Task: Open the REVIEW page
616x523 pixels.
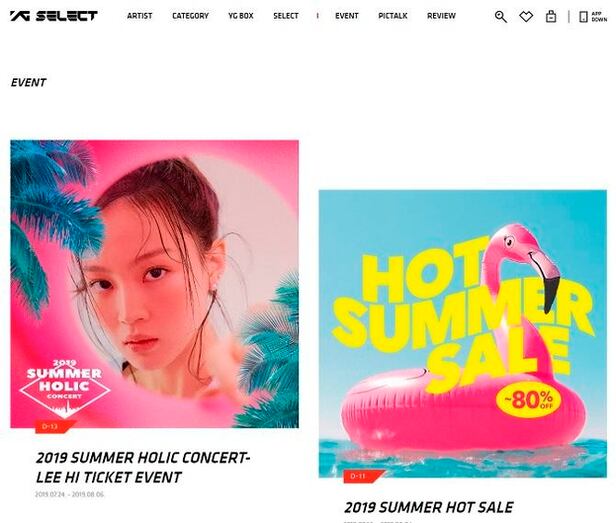Action: tap(441, 16)
